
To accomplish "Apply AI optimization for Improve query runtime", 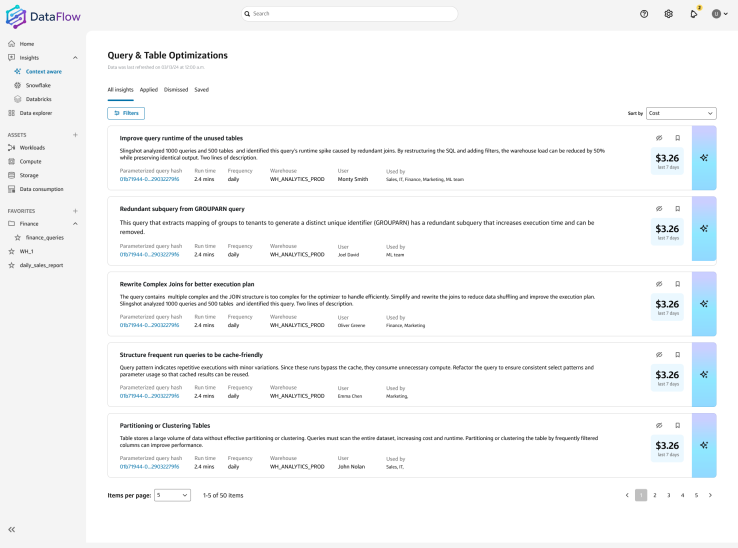I will (704, 158).
